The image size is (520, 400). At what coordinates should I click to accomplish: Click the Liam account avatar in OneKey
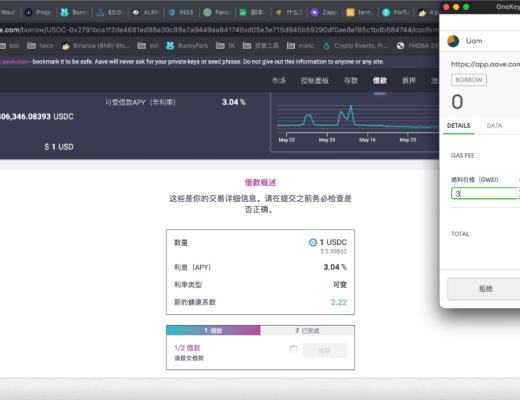click(453, 41)
